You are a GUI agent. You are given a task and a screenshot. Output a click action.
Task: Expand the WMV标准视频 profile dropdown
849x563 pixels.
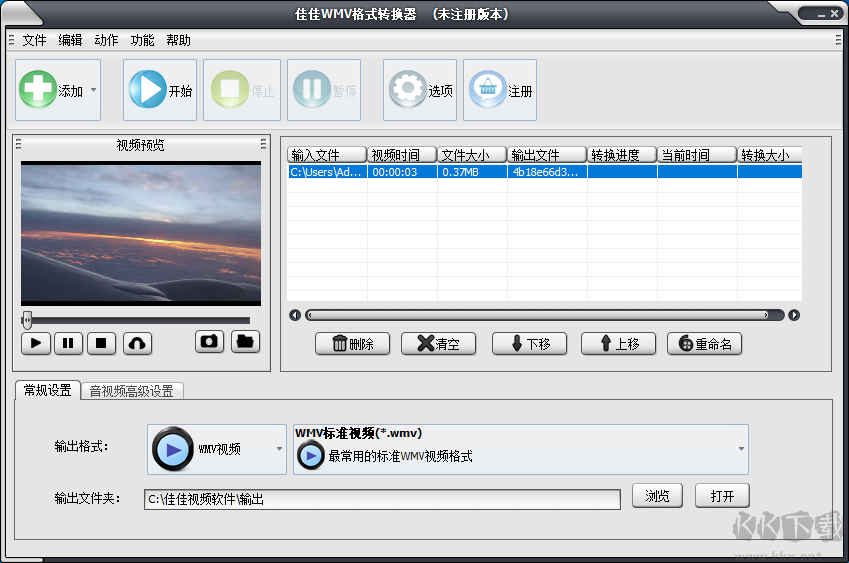pyautogui.click(x=741, y=449)
